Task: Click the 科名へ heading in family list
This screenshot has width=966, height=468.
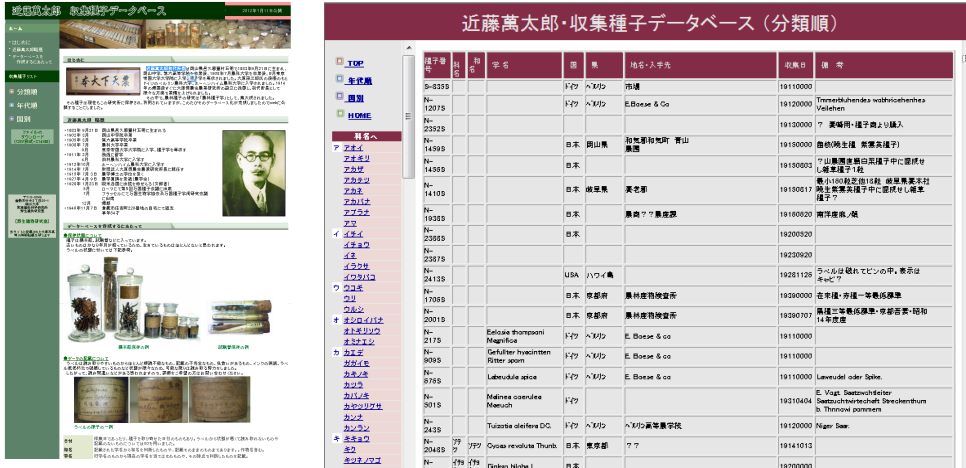Action: 367,136
